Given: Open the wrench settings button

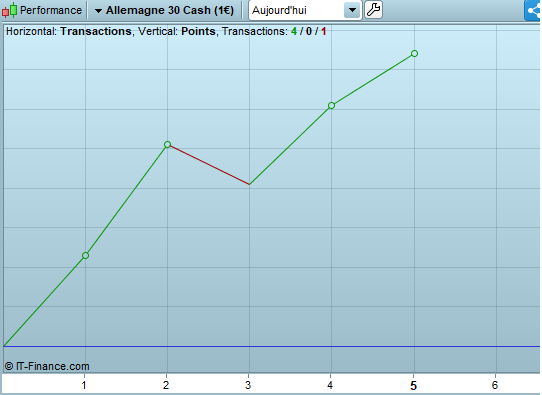Looking at the screenshot, I should 373,10.
